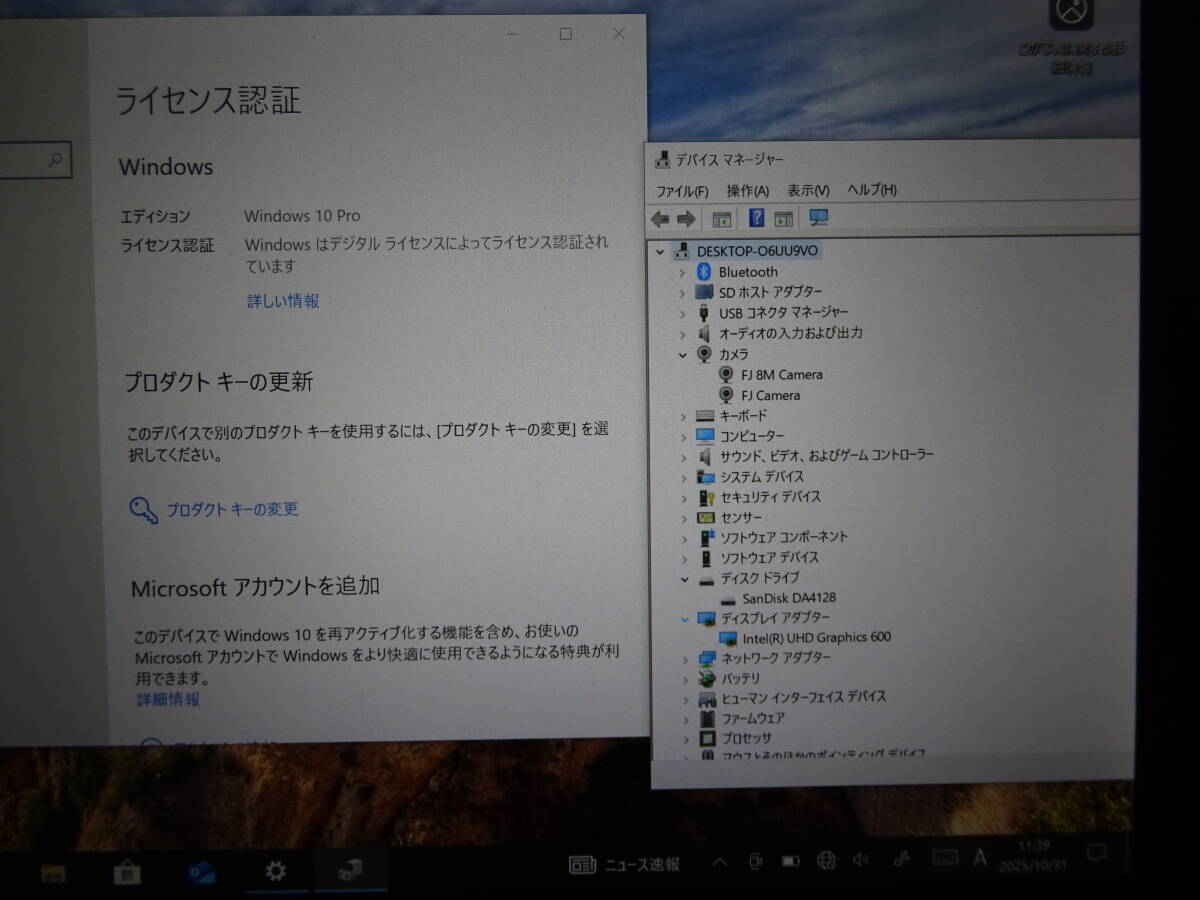This screenshot has height=900, width=1200.
Task: Select the サウンド、ビデオ、およびゲーム コントローラー item
Action: [x=827, y=455]
